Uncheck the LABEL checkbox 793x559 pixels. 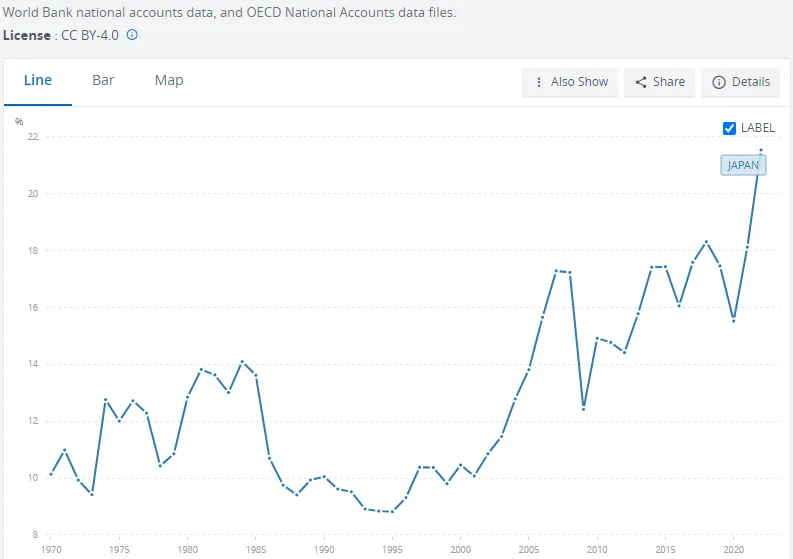(730, 128)
